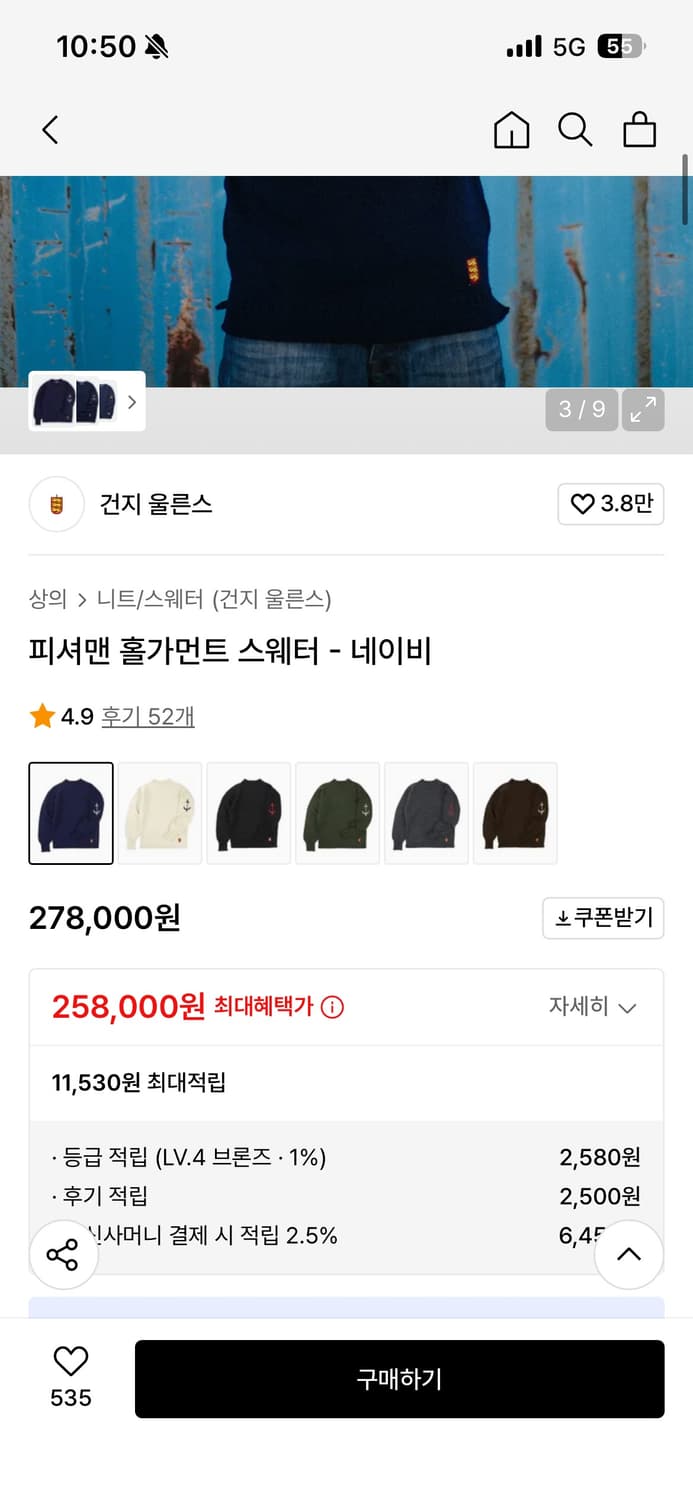This screenshot has width=693, height=1500.
Task: Open the shopping bag icon
Action: [639, 129]
